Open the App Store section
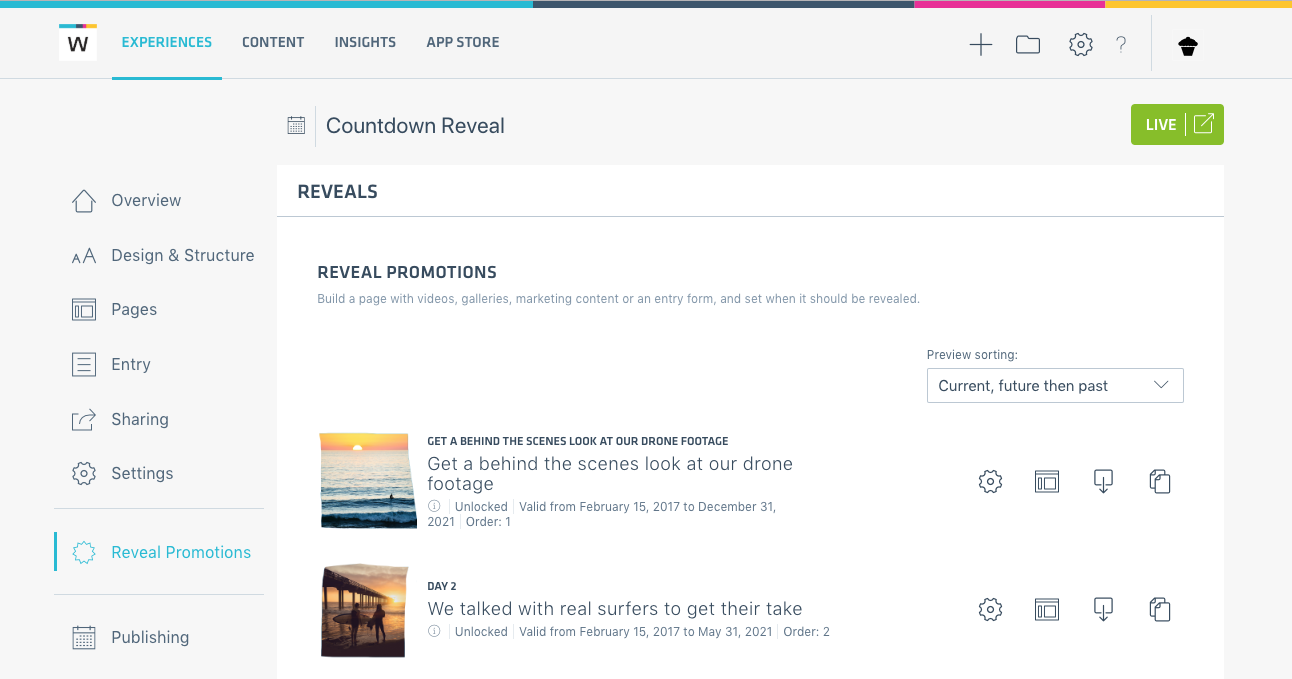 462,42
